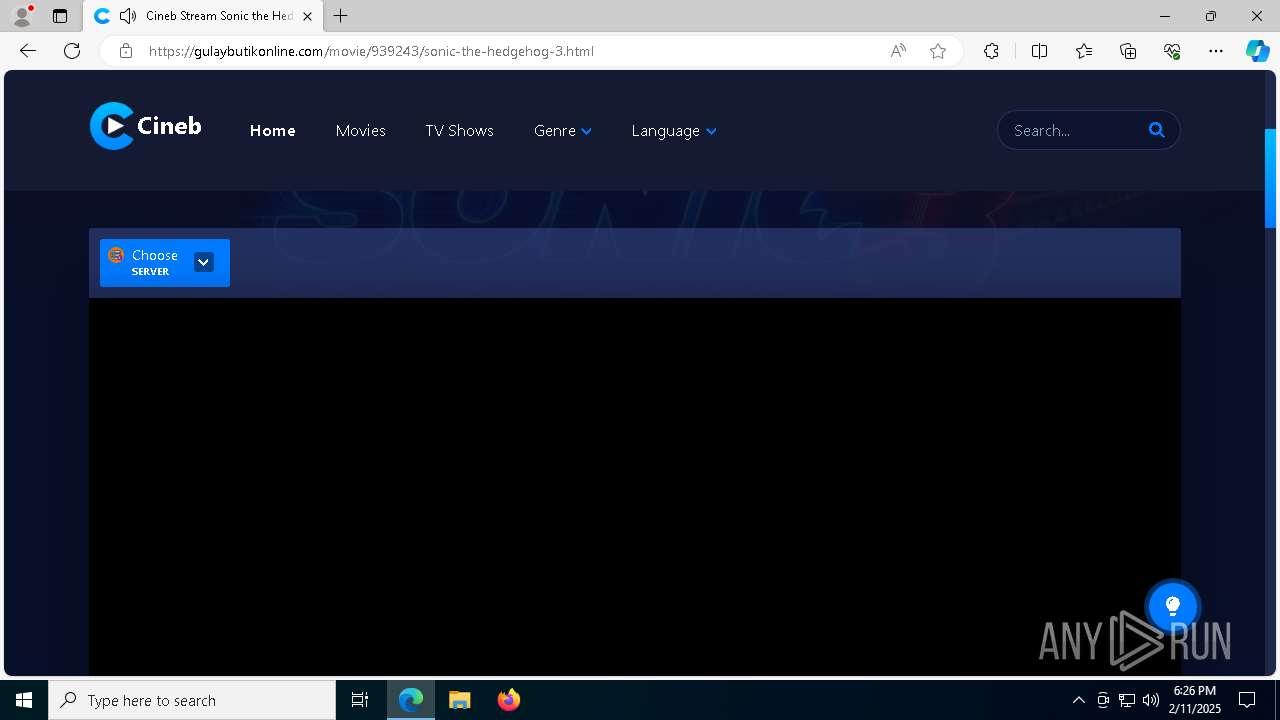Open the notification center icon
The width and height of the screenshot is (1280, 720).
point(1247,700)
